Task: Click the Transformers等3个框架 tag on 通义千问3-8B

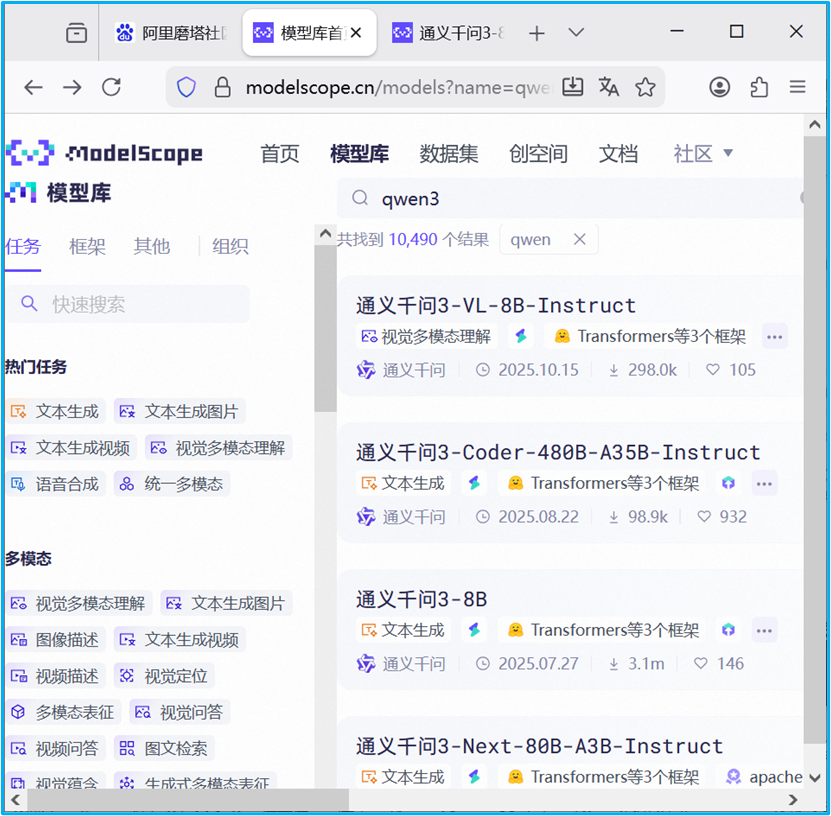Action: pyautogui.click(x=601, y=629)
